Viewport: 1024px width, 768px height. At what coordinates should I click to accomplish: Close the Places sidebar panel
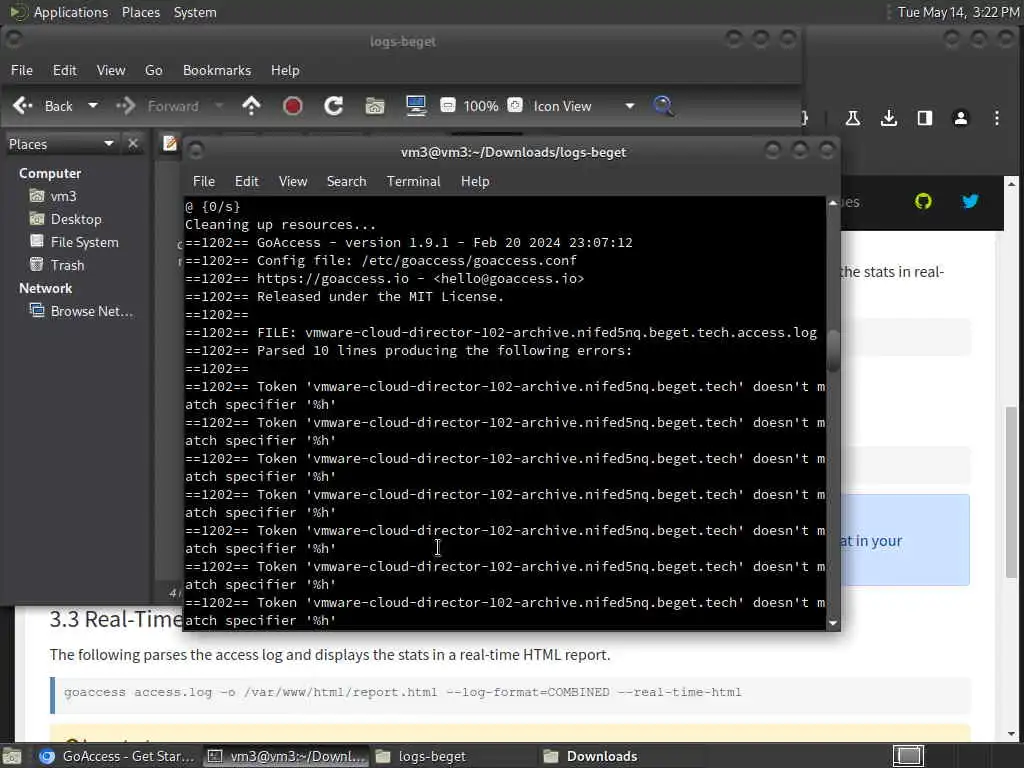tap(133, 144)
